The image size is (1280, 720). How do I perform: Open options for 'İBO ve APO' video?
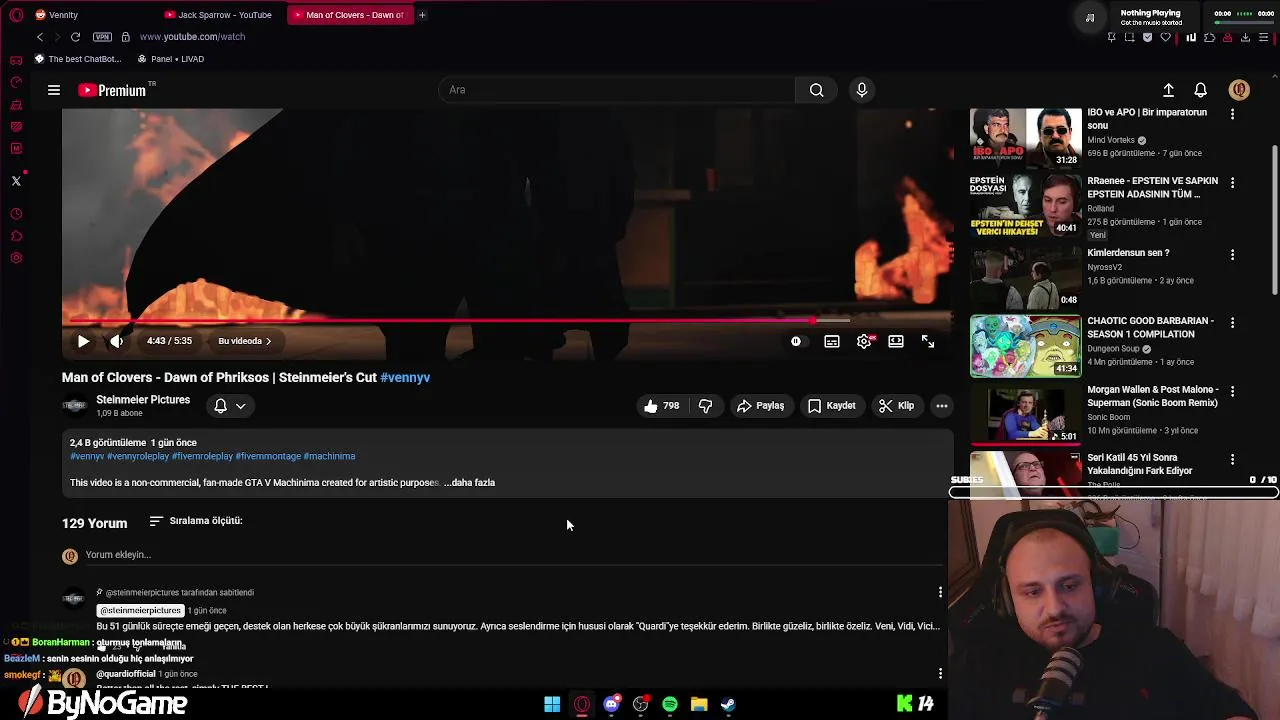[x=1232, y=114]
